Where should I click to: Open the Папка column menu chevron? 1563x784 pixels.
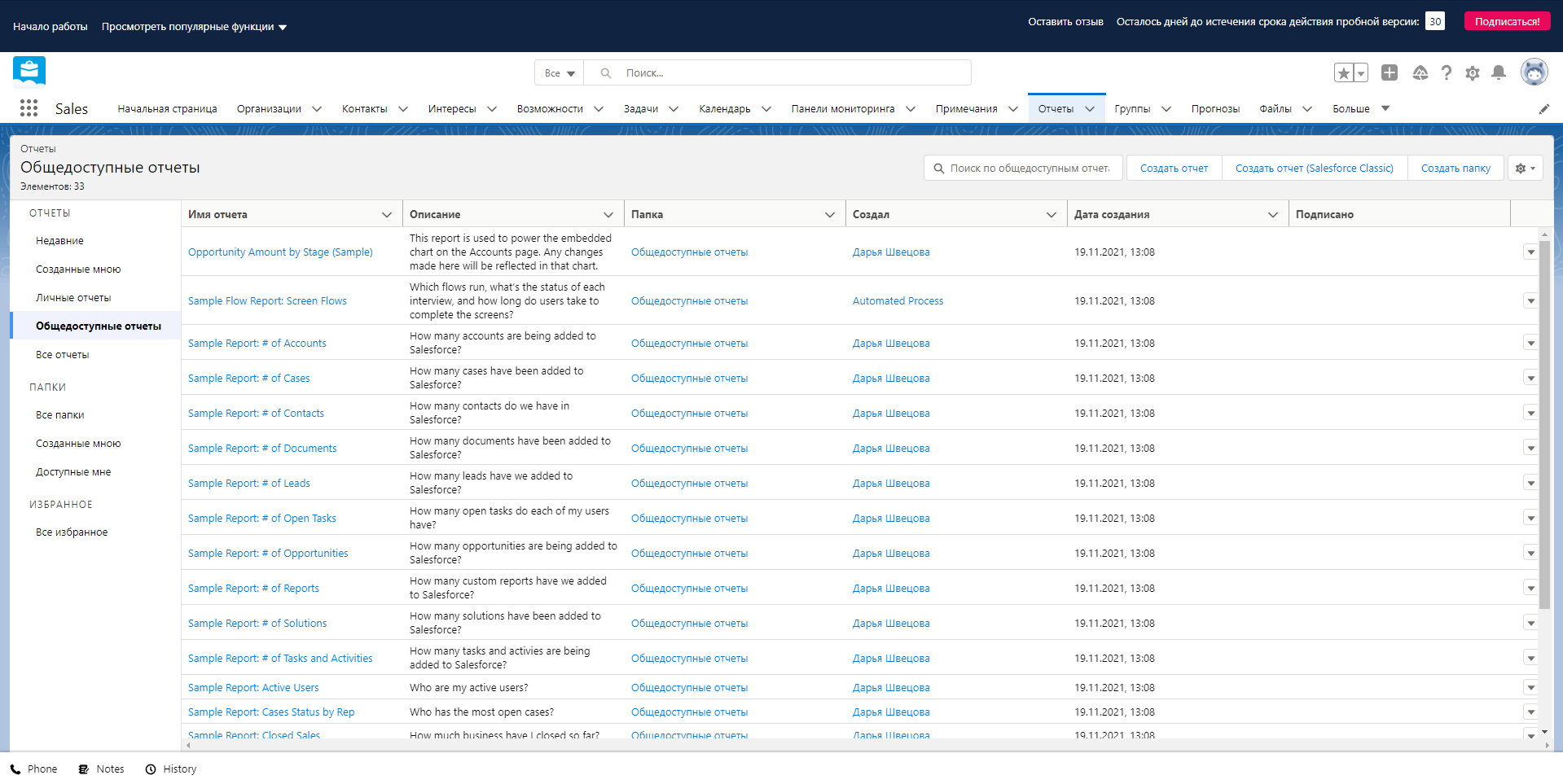pos(830,215)
